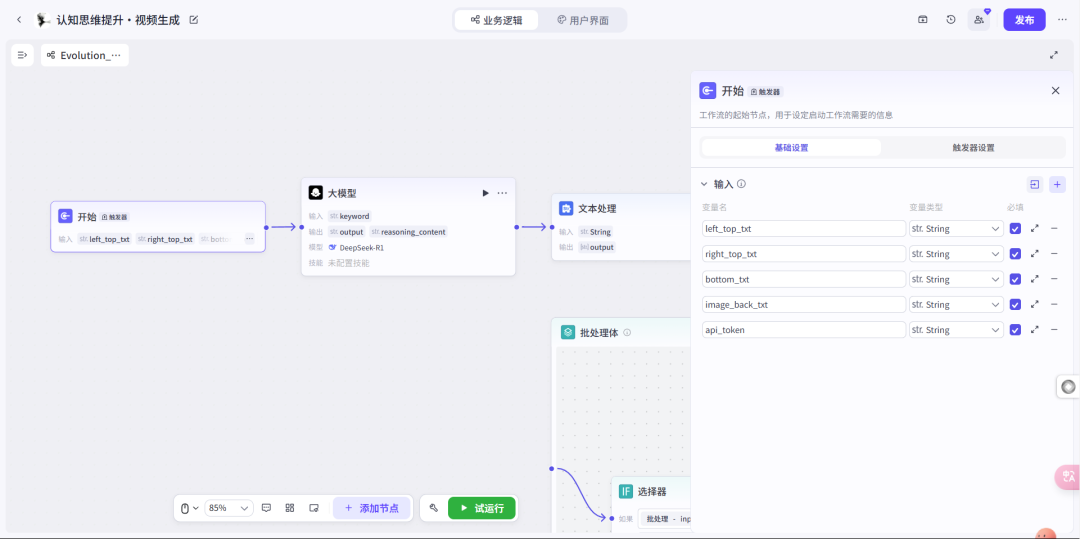1080x539 pixels.
Task: Show info tooltip next to 输入
Action: [742, 184]
